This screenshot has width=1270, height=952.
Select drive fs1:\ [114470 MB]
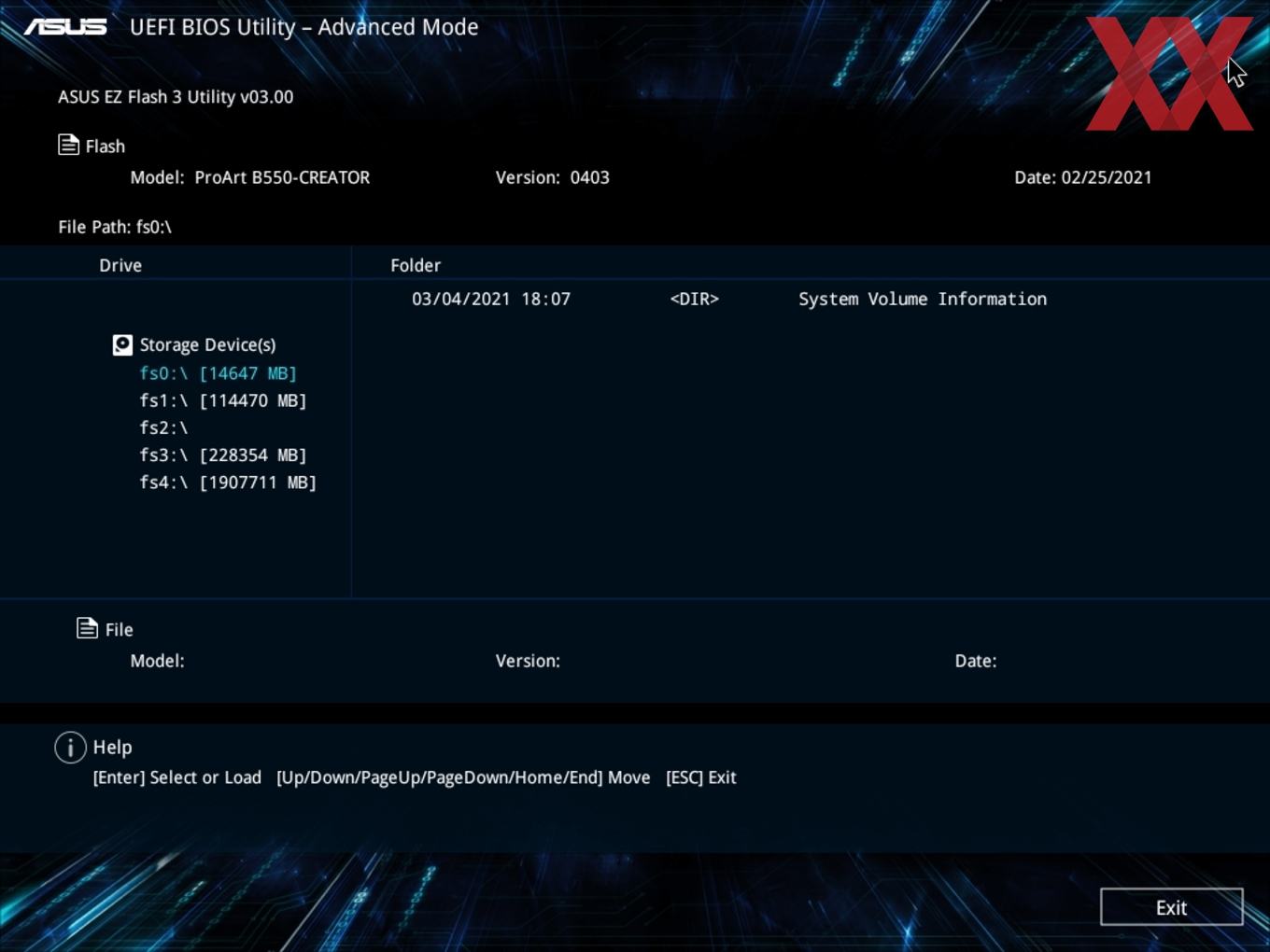(222, 400)
